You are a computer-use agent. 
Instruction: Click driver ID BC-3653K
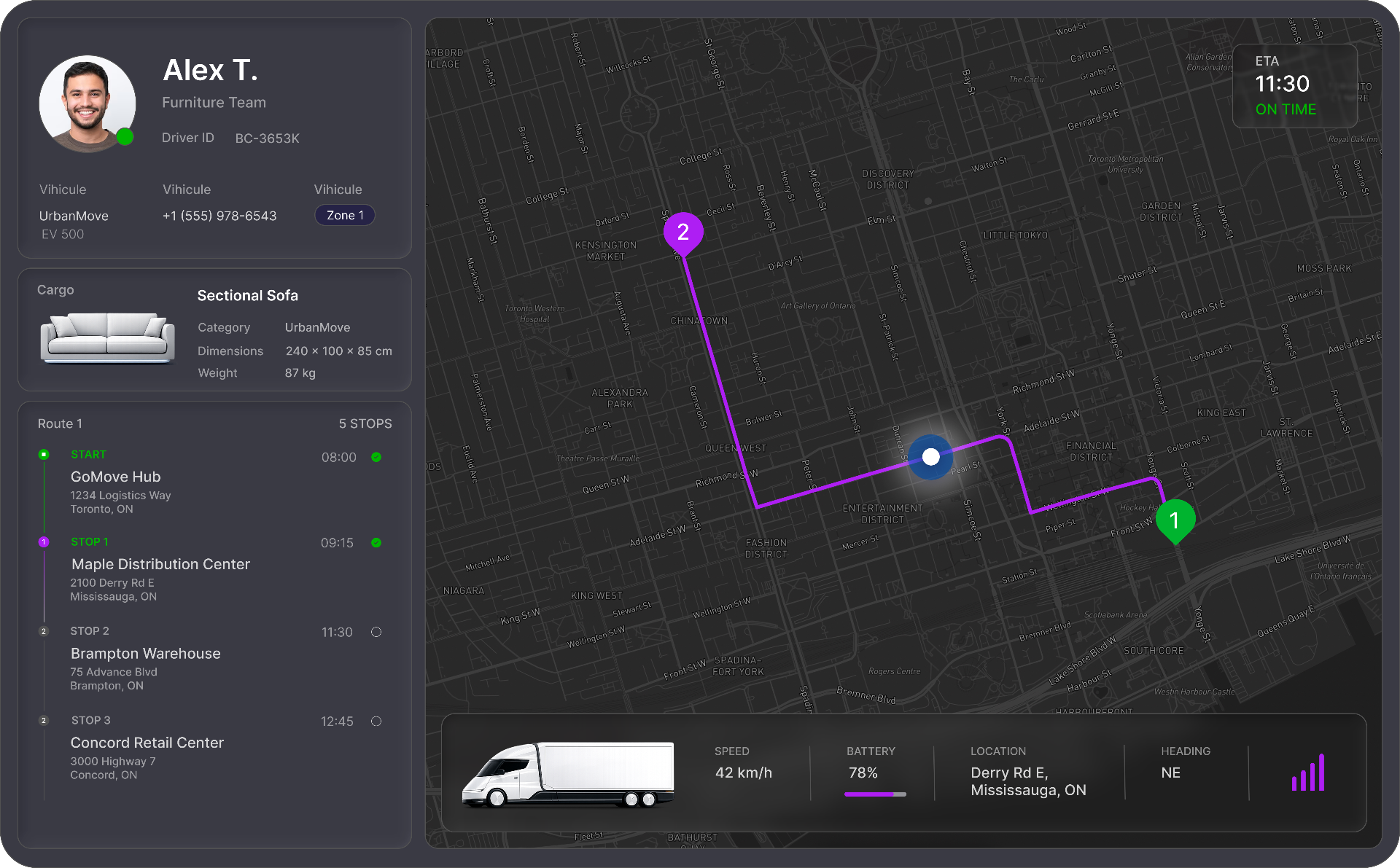click(x=267, y=138)
